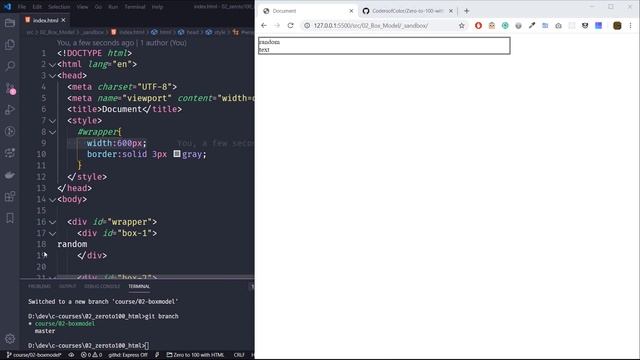Screen dimensions: 640x360
Task: Collapse the style tag fold on line 7
Action: [x=52, y=121]
